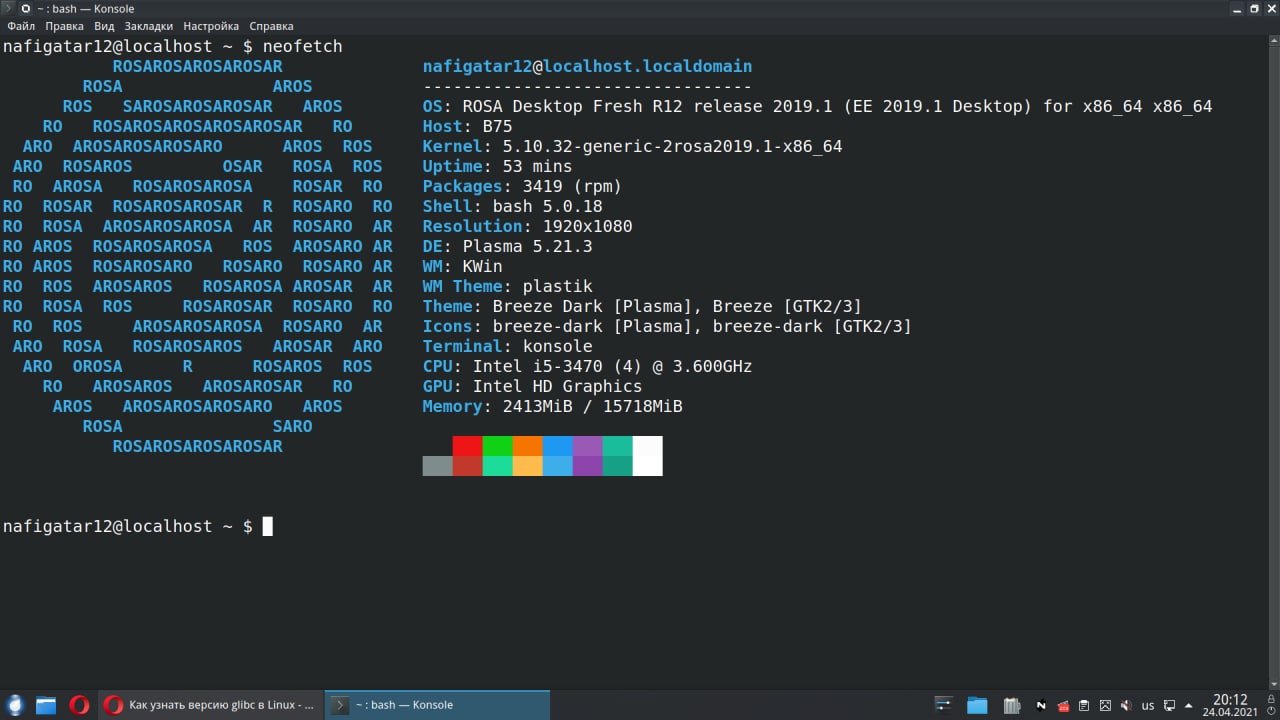The image size is (1280, 720).
Task: Minimize the Konsole window
Action: 1239,8
